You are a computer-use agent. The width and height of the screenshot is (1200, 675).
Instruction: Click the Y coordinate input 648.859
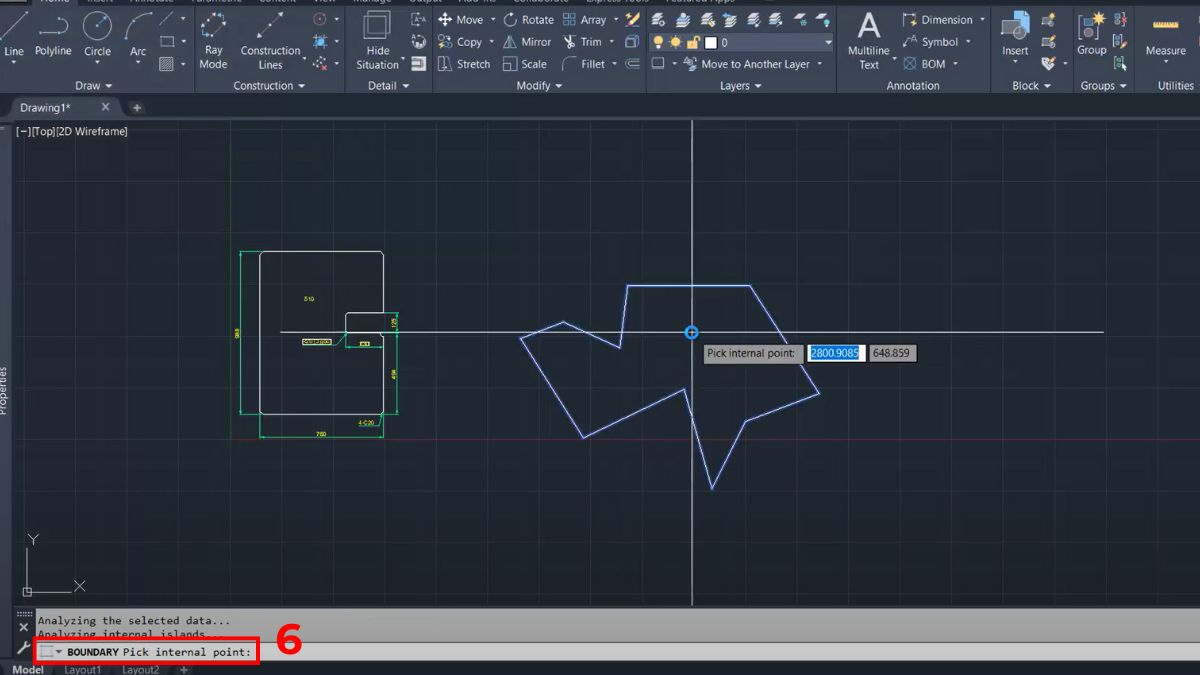coord(892,353)
